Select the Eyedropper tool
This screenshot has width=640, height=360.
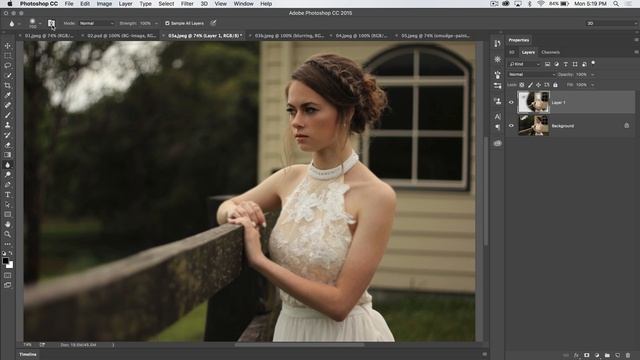(7, 95)
